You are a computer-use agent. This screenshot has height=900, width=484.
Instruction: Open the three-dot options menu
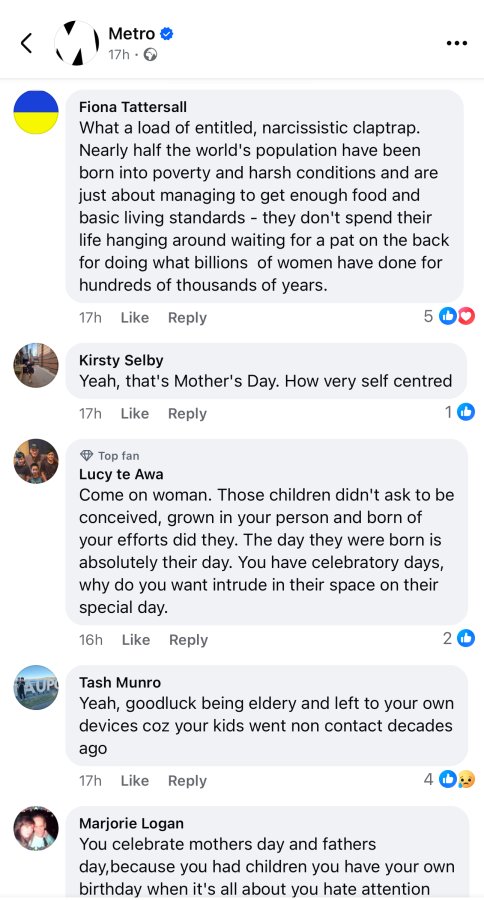456,43
